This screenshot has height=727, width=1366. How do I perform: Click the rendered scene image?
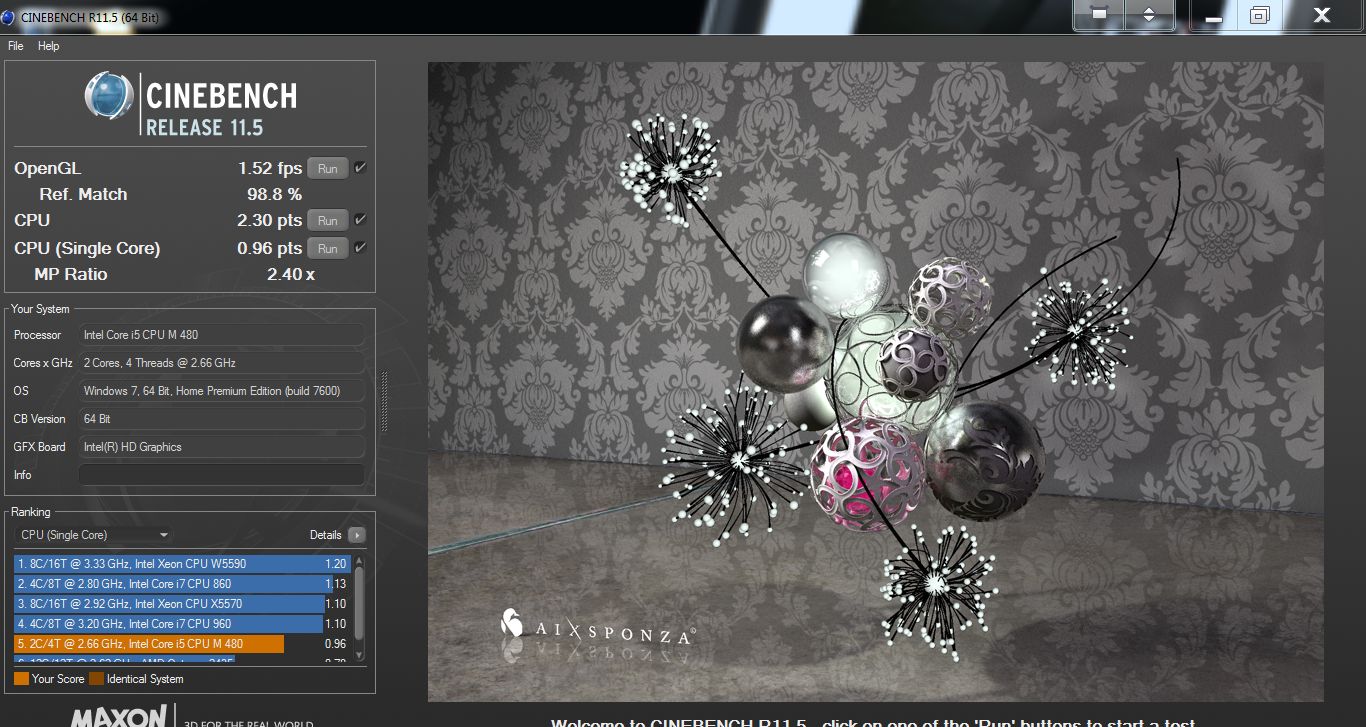pyautogui.click(x=876, y=382)
